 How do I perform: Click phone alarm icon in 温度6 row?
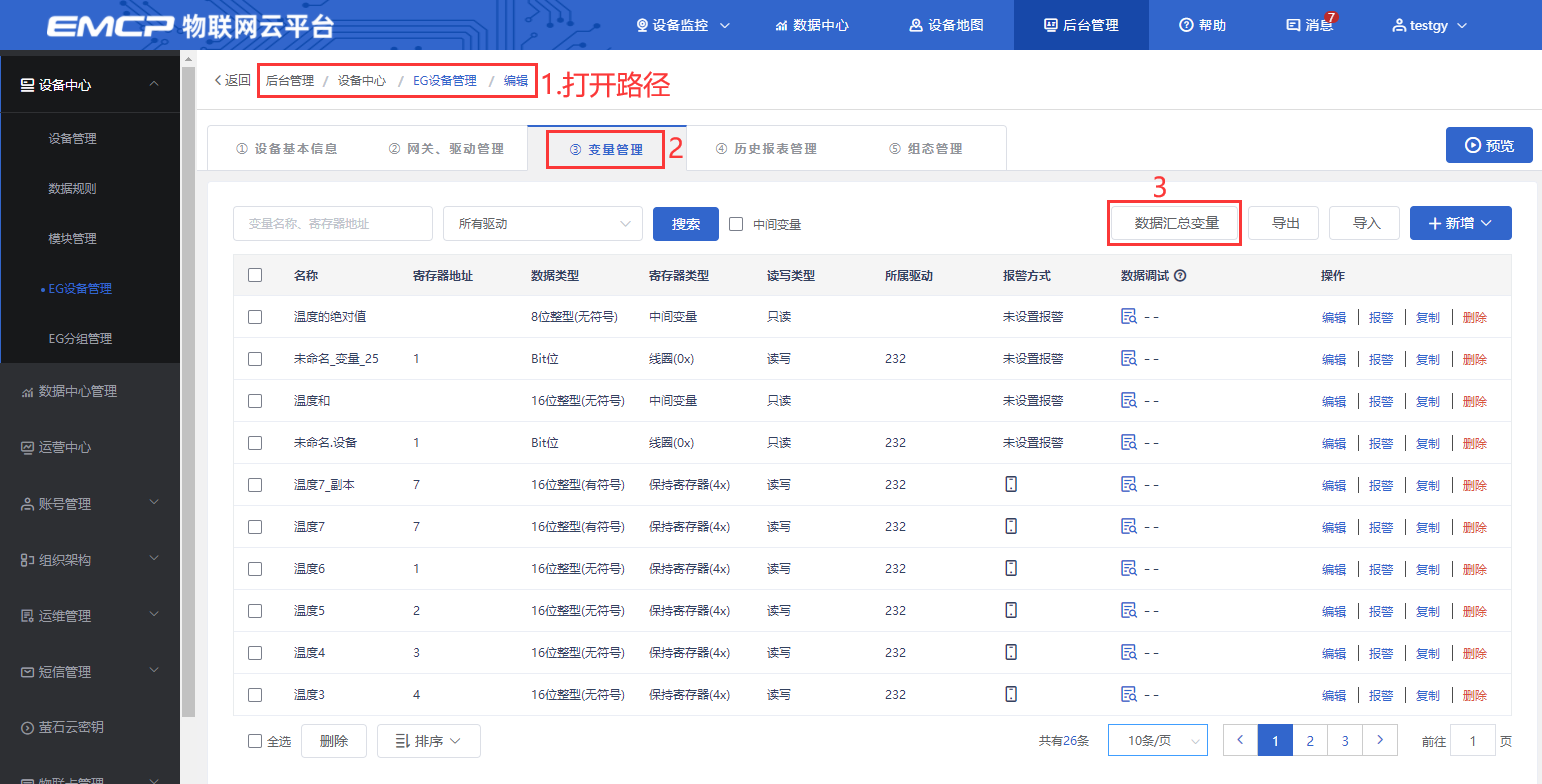click(1011, 568)
